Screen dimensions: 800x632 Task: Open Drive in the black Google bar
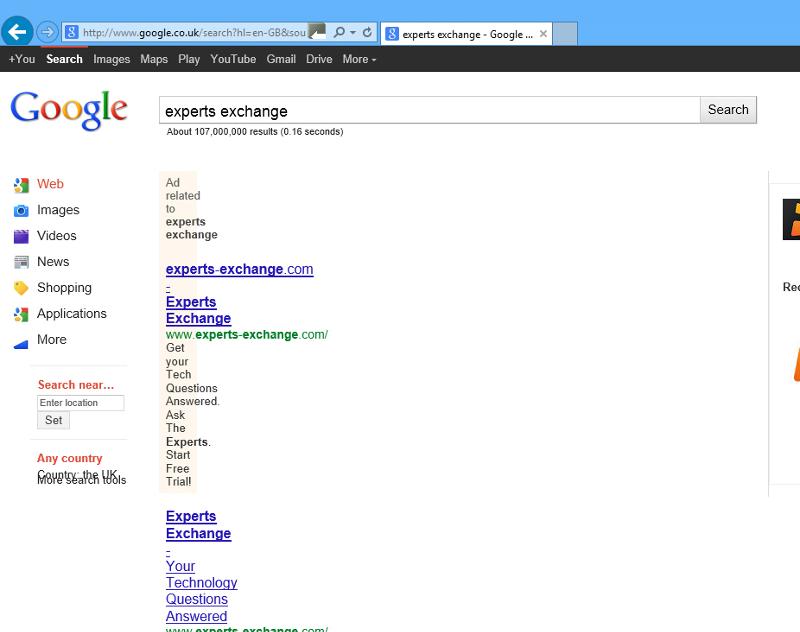tap(319, 59)
